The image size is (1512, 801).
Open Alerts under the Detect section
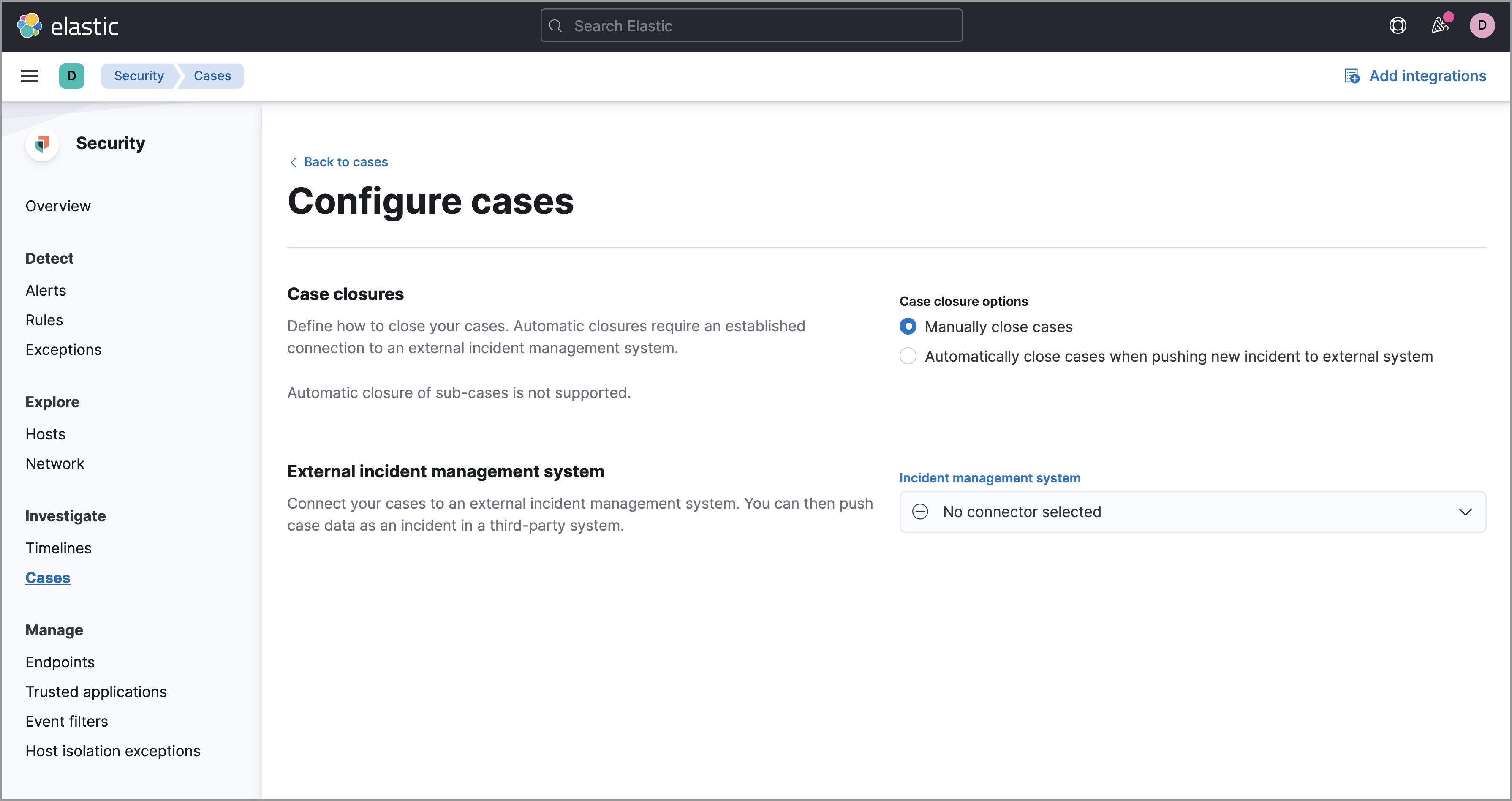coord(46,290)
